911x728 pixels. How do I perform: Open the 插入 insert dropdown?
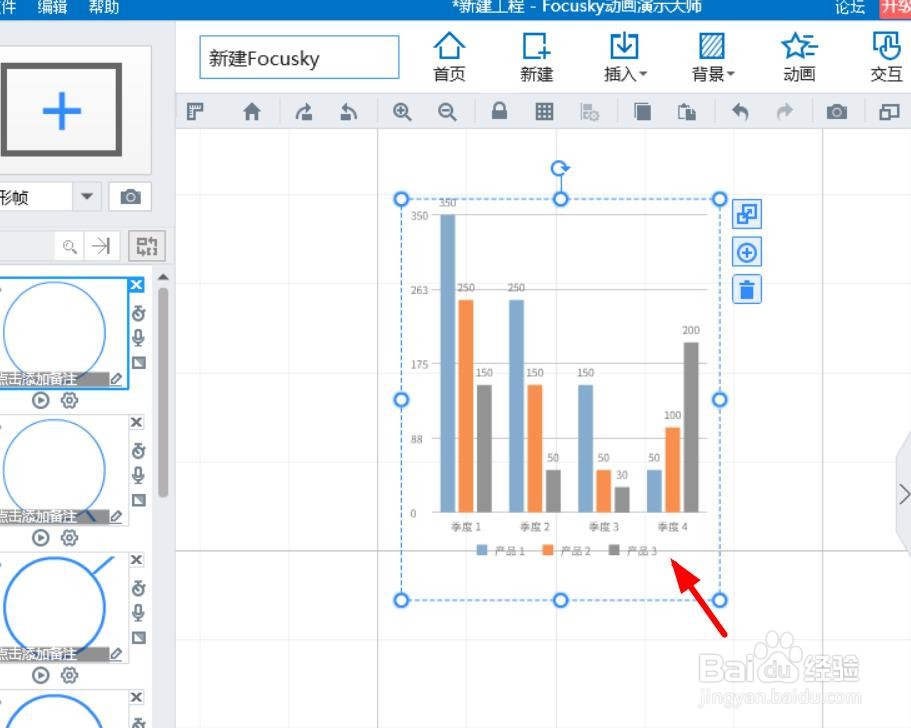point(625,57)
